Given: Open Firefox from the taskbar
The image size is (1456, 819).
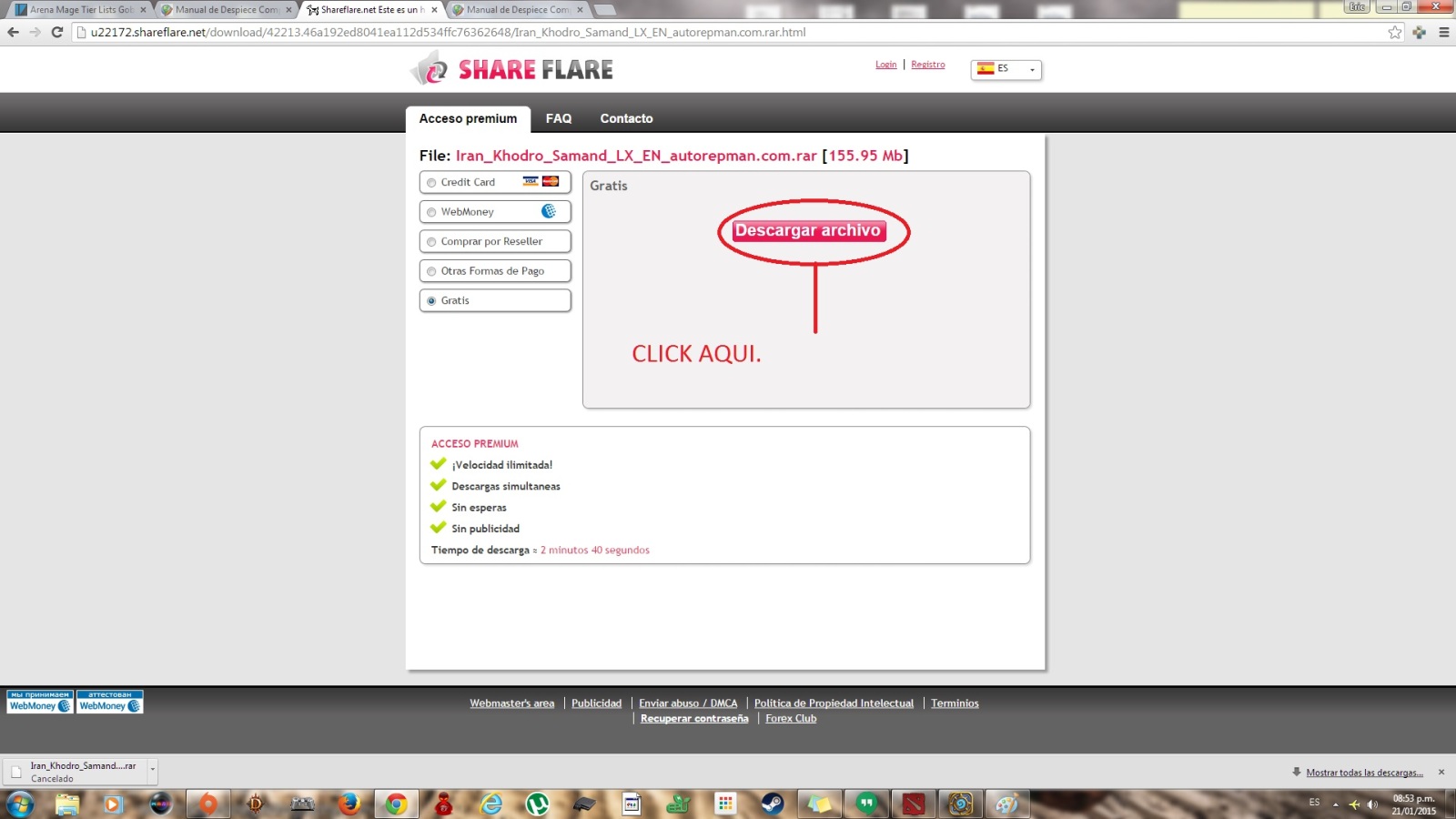Looking at the screenshot, I should [x=349, y=804].
